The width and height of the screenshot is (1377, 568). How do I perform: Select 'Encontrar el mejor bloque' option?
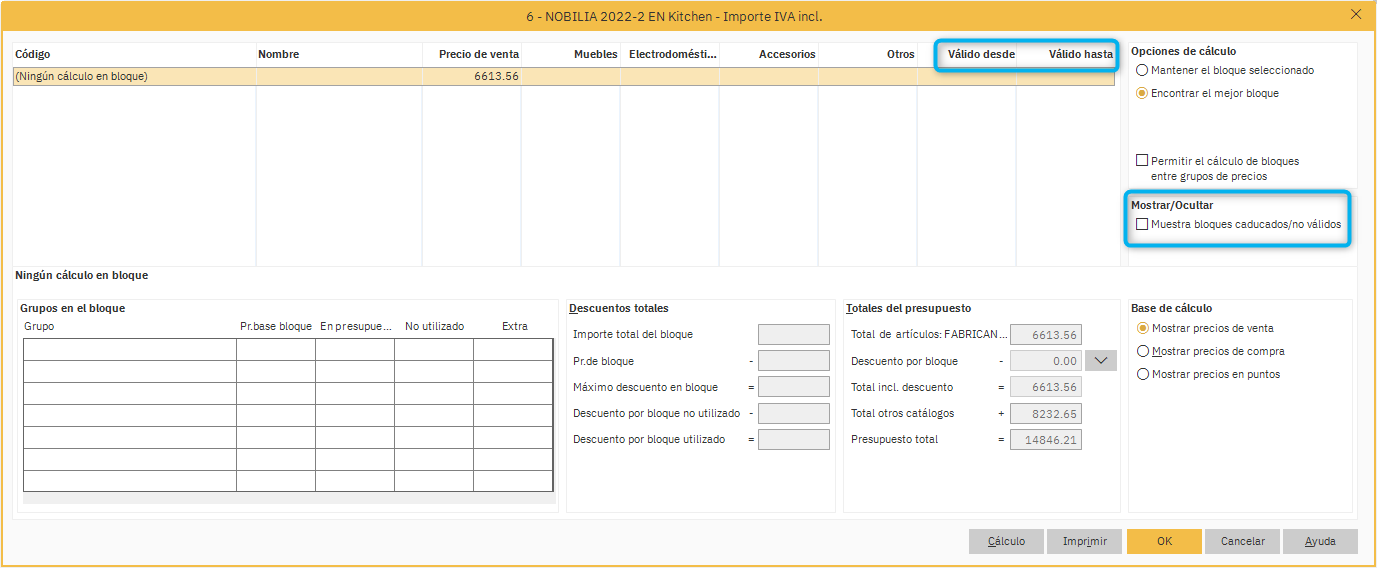coord(1142,93)
